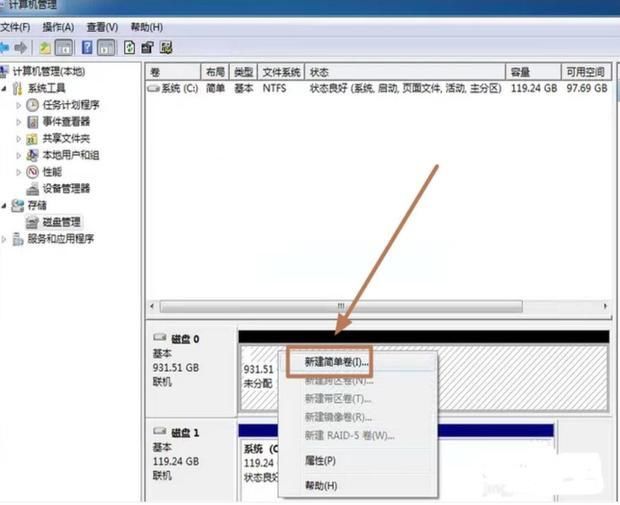The image size is (620, 505).
Task: Expand the Task Scheduler (任务计划程序) node
Action: pos(19,105)
